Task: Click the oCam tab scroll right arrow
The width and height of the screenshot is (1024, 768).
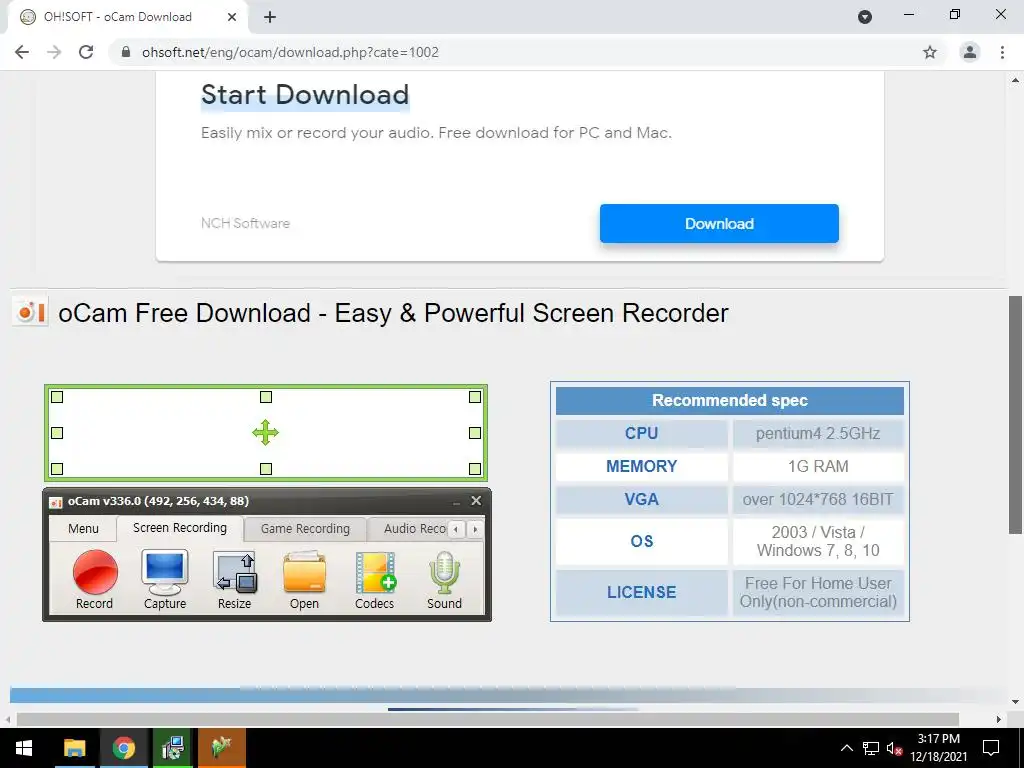Action: [475, 529]
